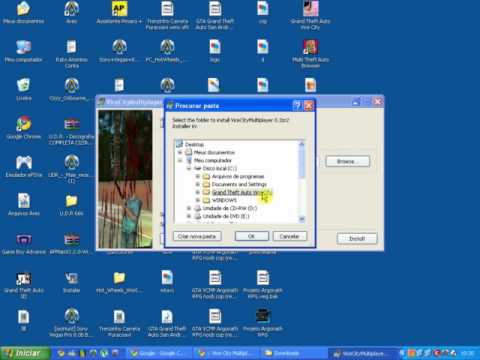Open the yellow AP Assistente icon
480x360 pixels.
(119, 13)
